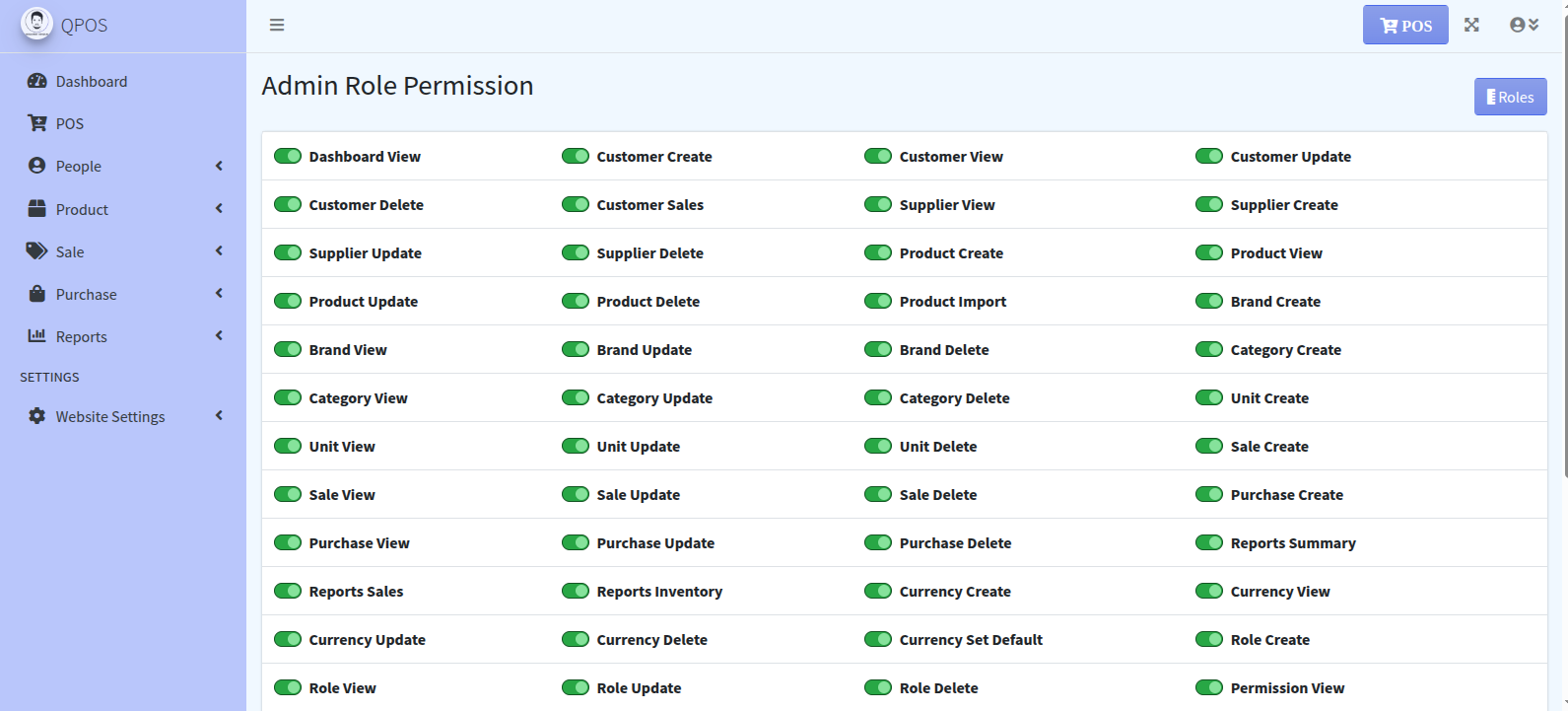Toggle the Reports Summary switch
Viewport: 1568px width, 711px height.
pyautogui.click(x=1209, y=542)
